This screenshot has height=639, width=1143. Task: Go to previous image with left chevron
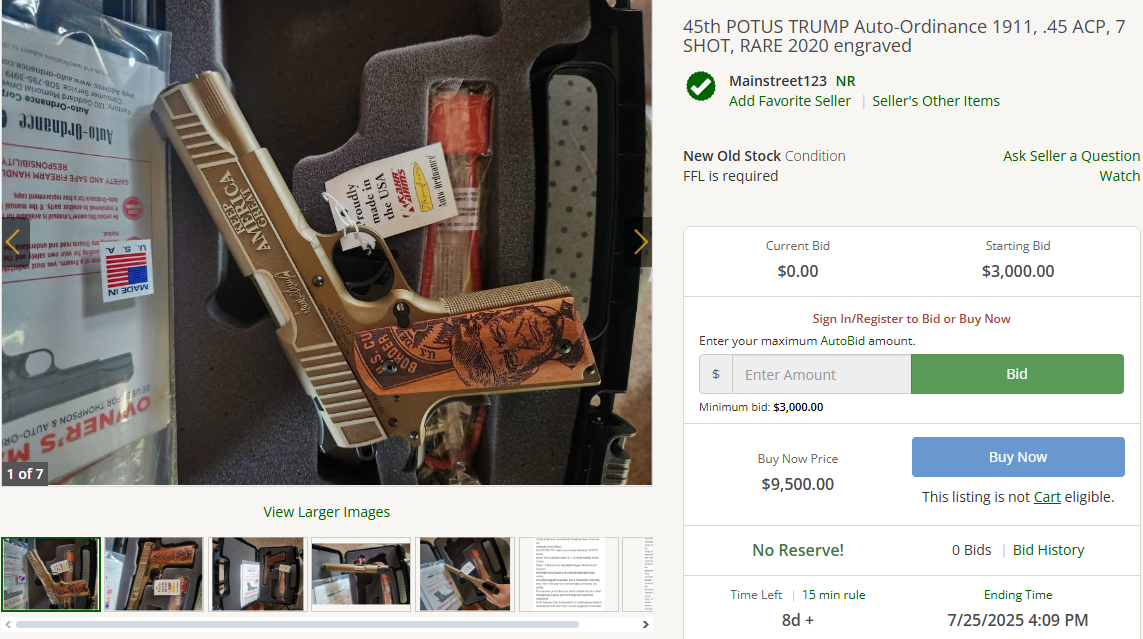(14, 242)
